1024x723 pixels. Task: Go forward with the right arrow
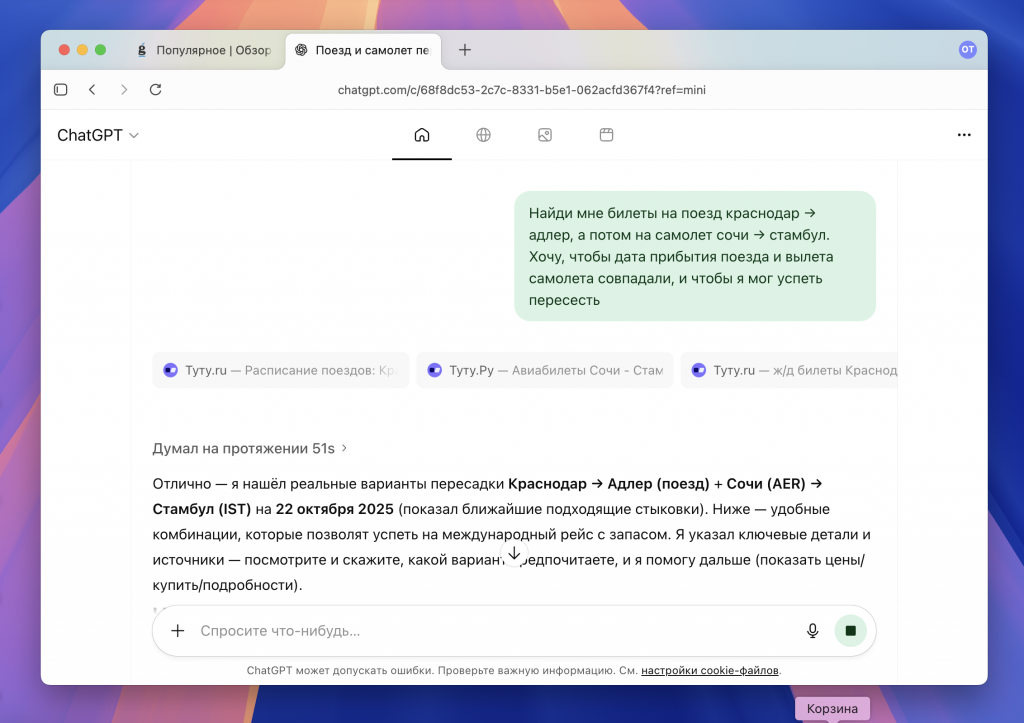pyautogui.click(x=124, y=89)
